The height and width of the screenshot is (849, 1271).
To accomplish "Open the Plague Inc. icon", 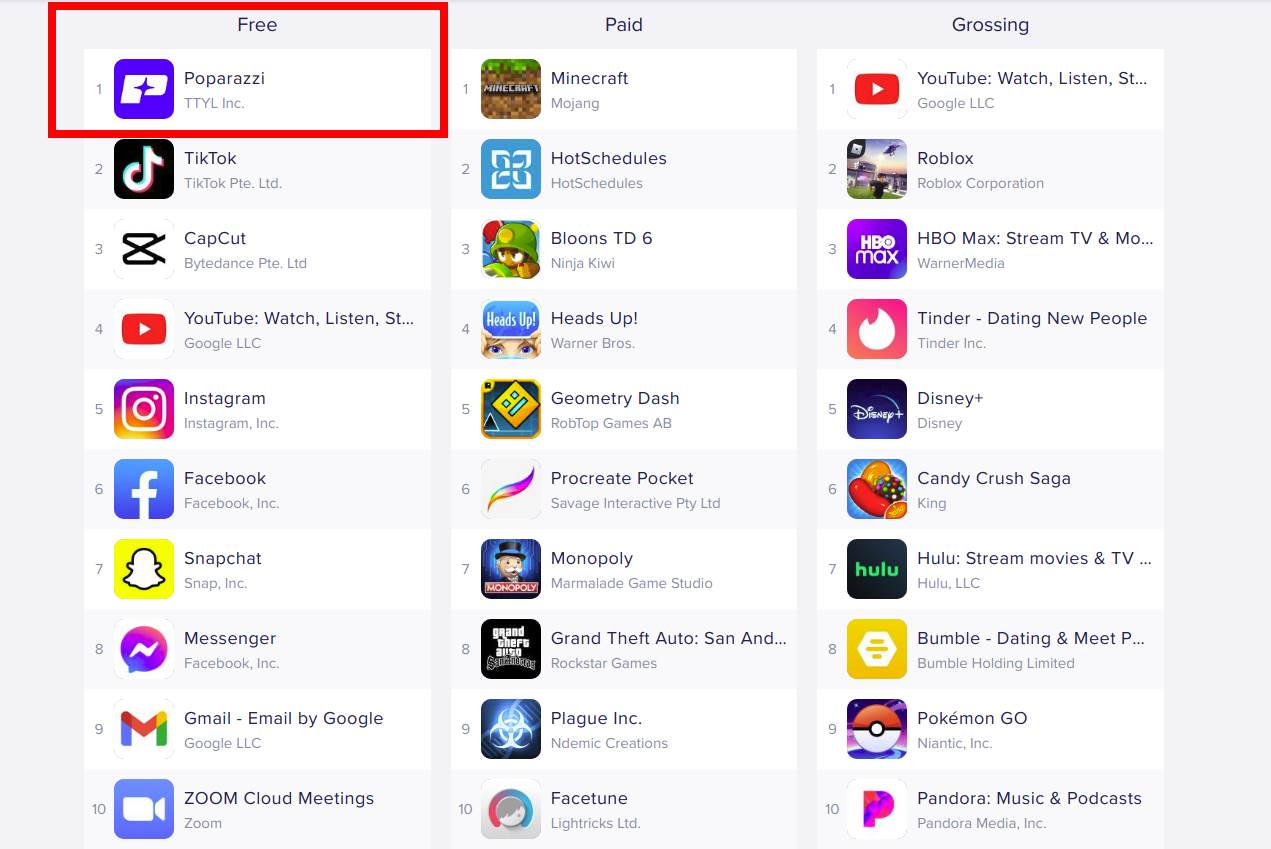I will (511, 729).
